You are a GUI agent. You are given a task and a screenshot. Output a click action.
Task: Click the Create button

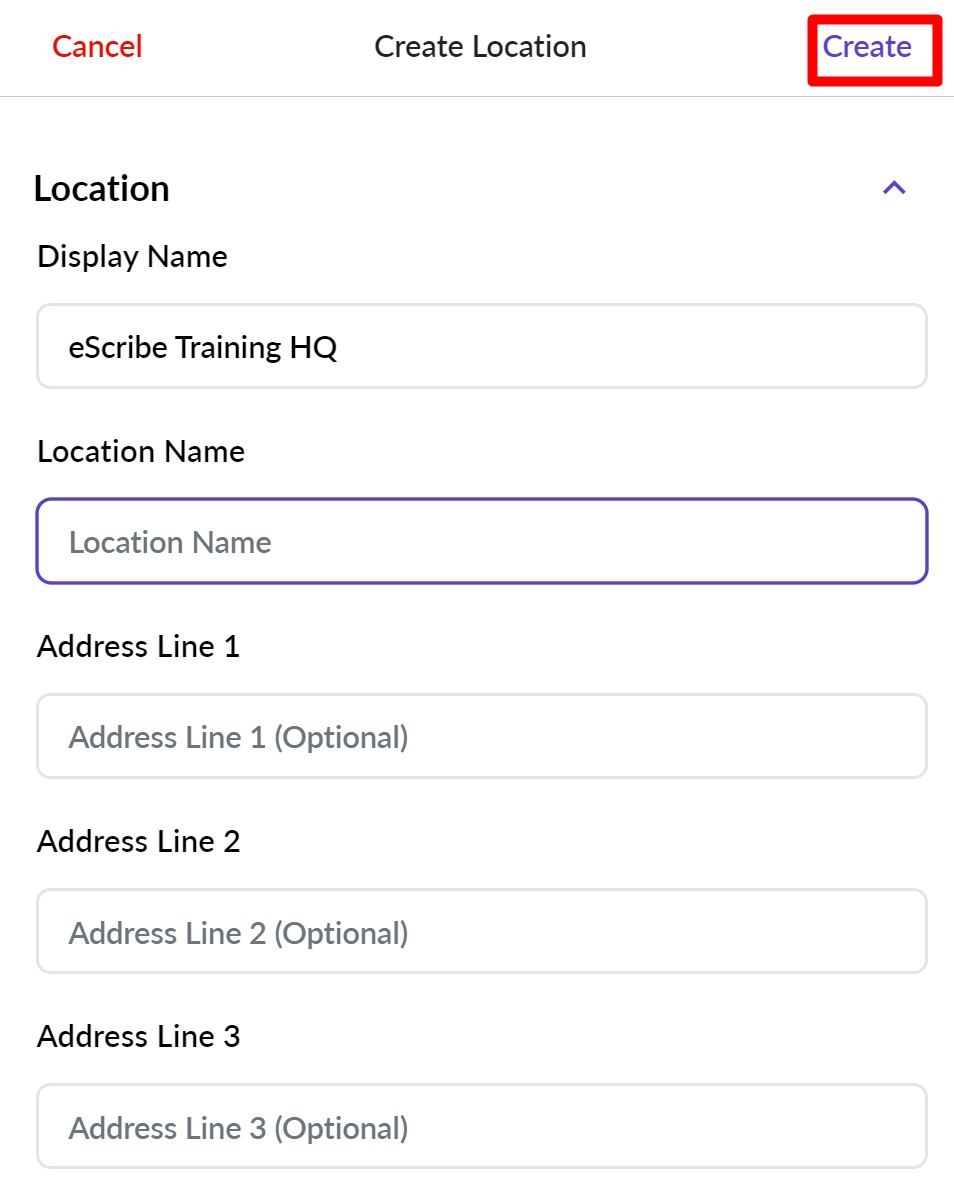point(867,47)
